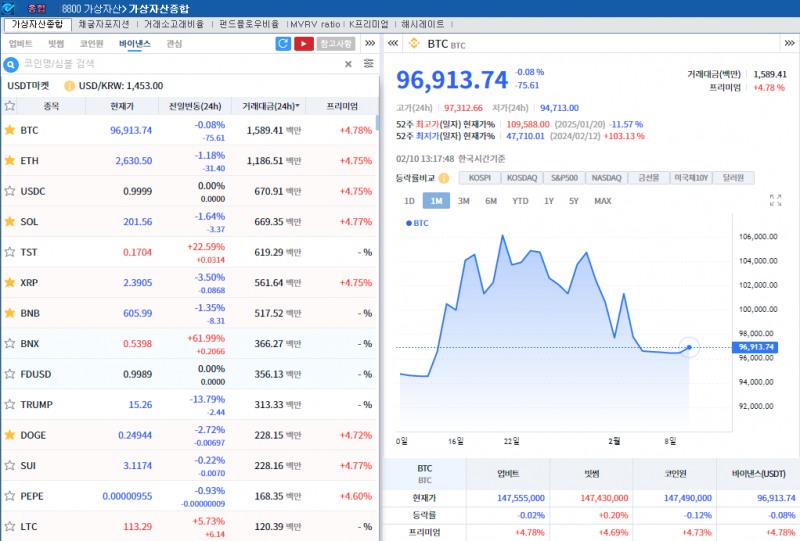This screenshot has width=800, height=541.
Task: Sort by 거래대금(24h) column dropdown
Action: [x=270, y=106]
